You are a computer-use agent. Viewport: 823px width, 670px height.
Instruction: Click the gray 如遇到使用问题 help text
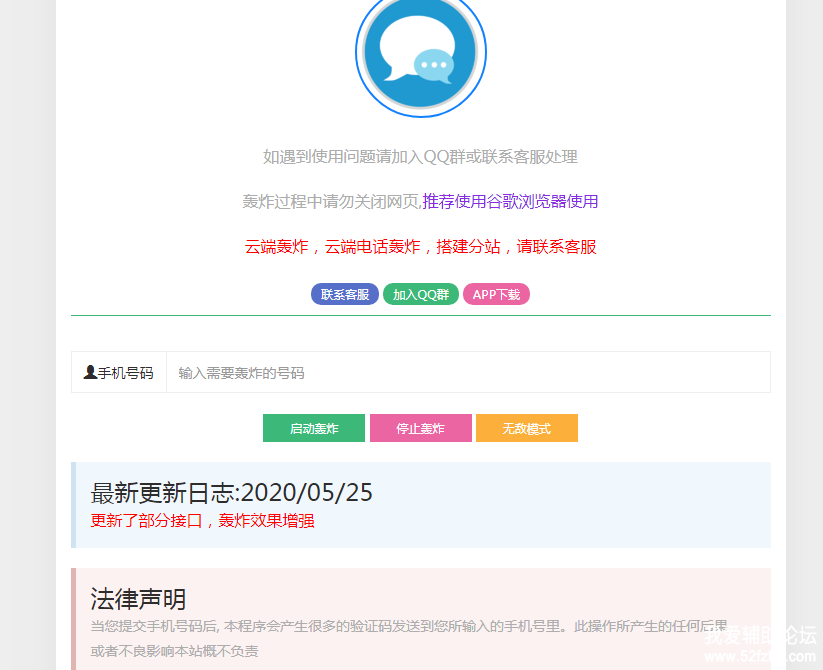(x=420, y=156)
